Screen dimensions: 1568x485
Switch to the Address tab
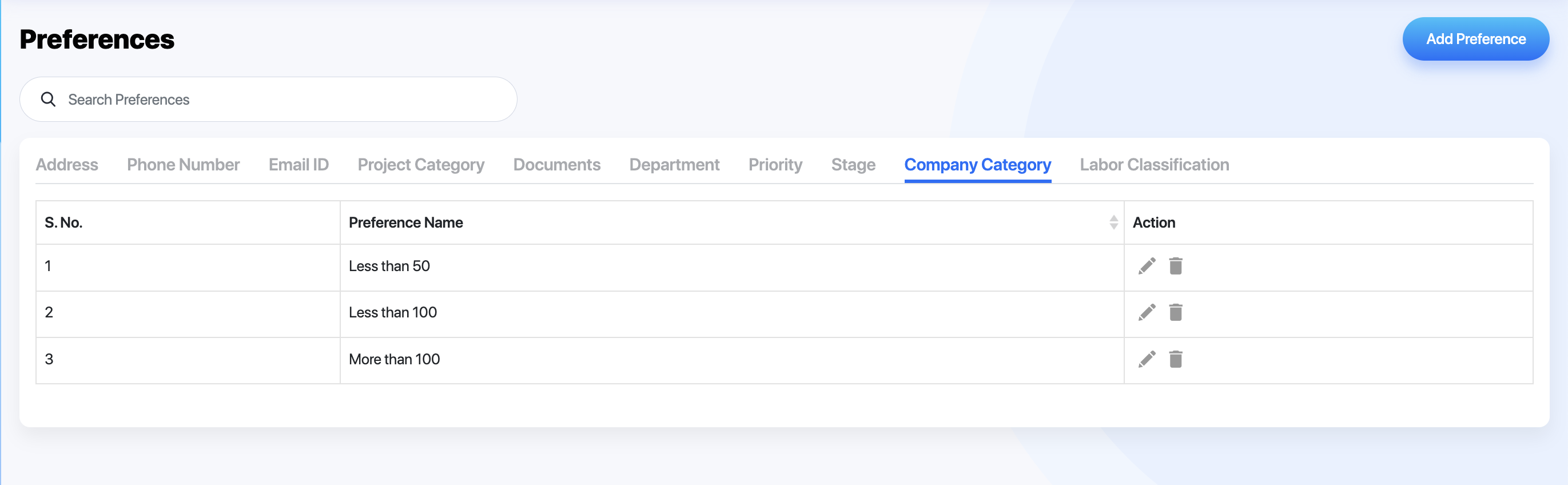pyautogui.click(x=67, y=164)
